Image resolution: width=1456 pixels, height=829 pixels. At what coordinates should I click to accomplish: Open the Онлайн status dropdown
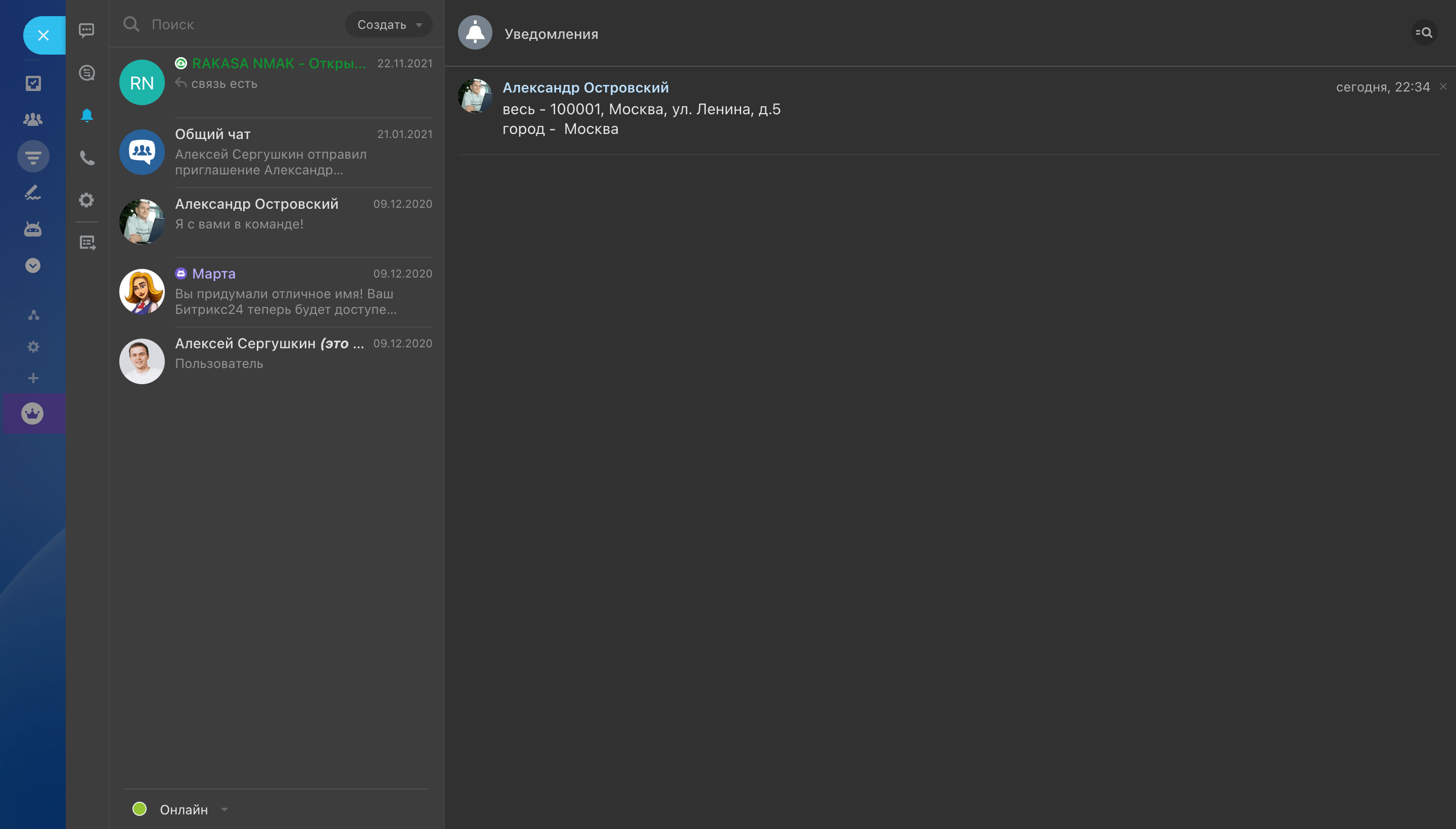184,809
